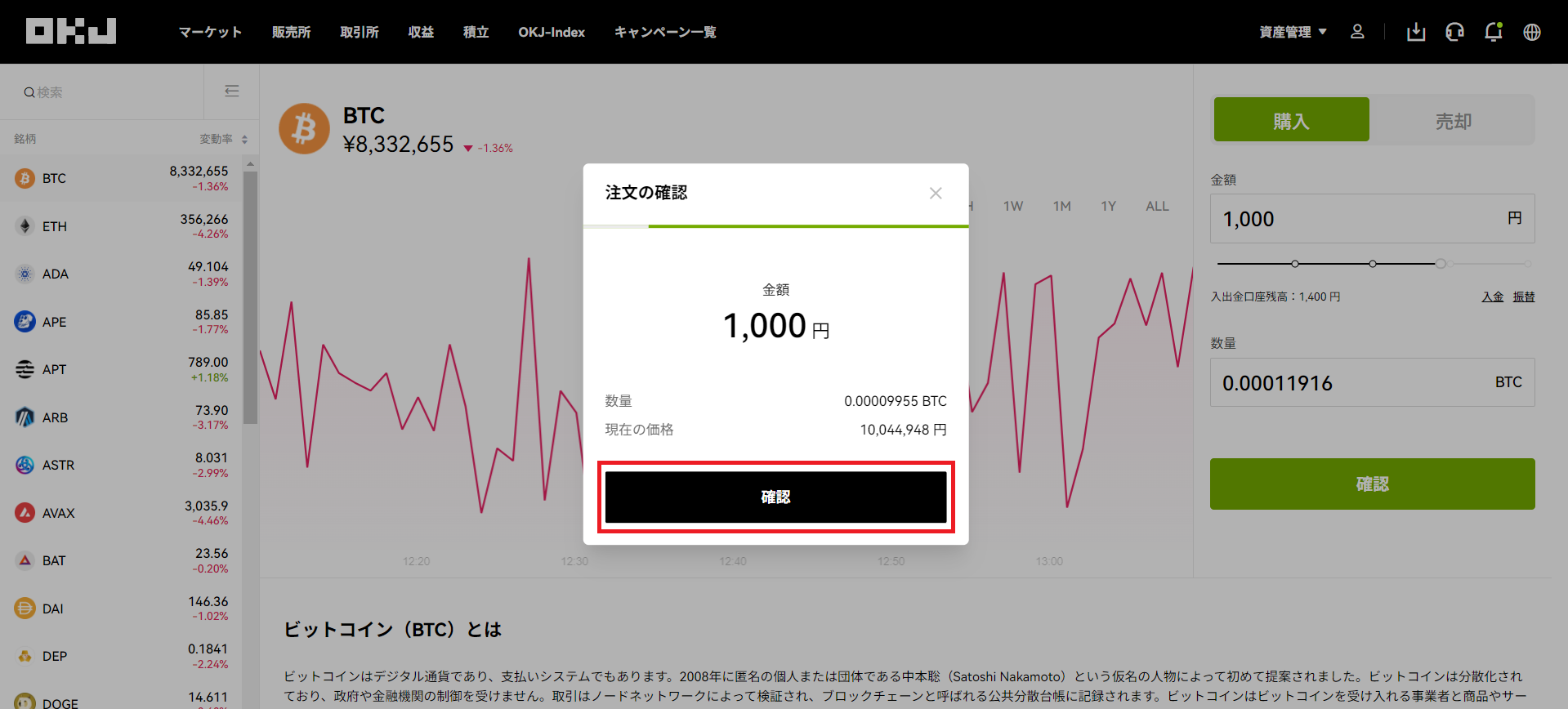This screenshot has width=1568, height=709.
Task: Click the 入出金口座残高：1,400 円 balance text
Action: pyautogui.click(x=1275, y=297)
